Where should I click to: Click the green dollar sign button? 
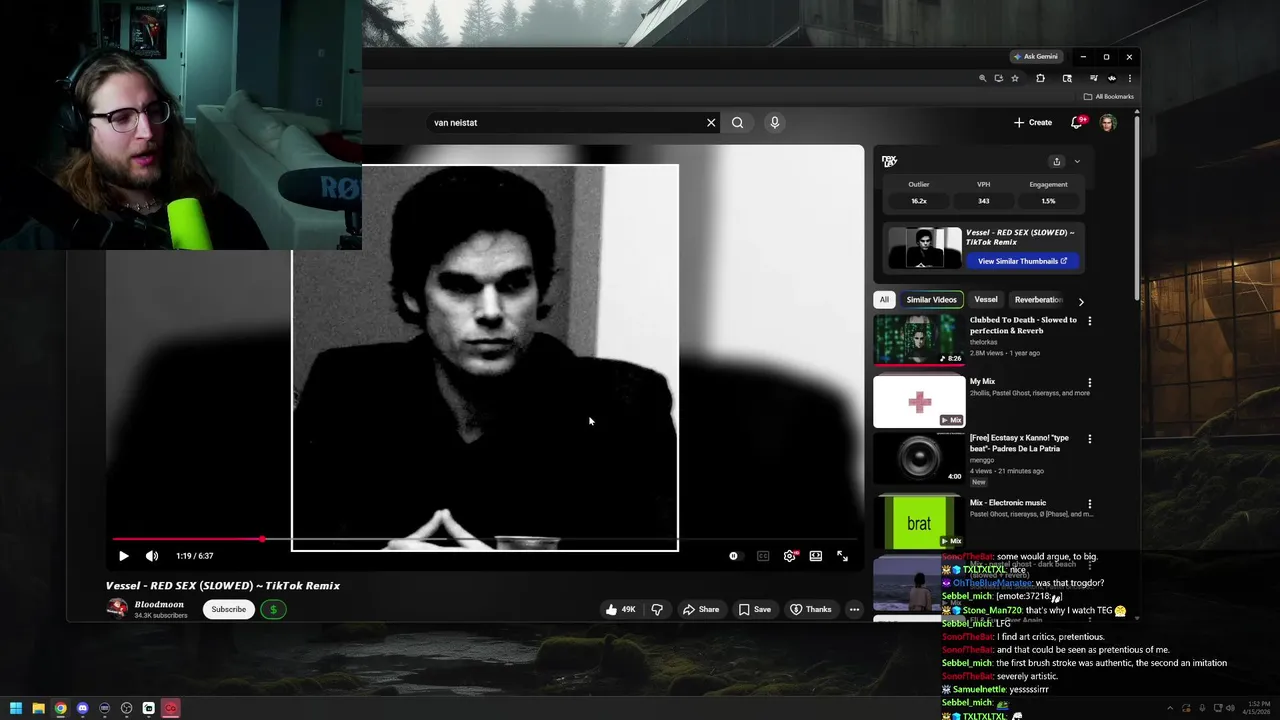coord(273,609)
